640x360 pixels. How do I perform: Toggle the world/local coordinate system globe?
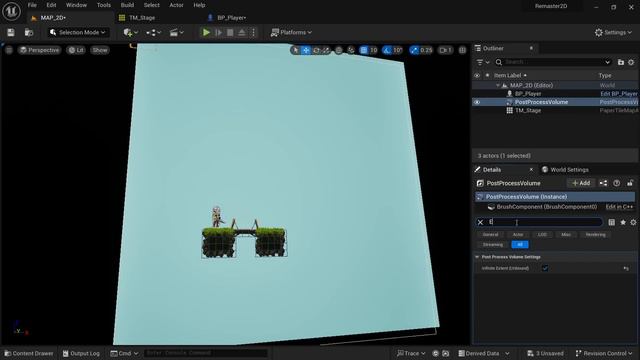(339, 50)
